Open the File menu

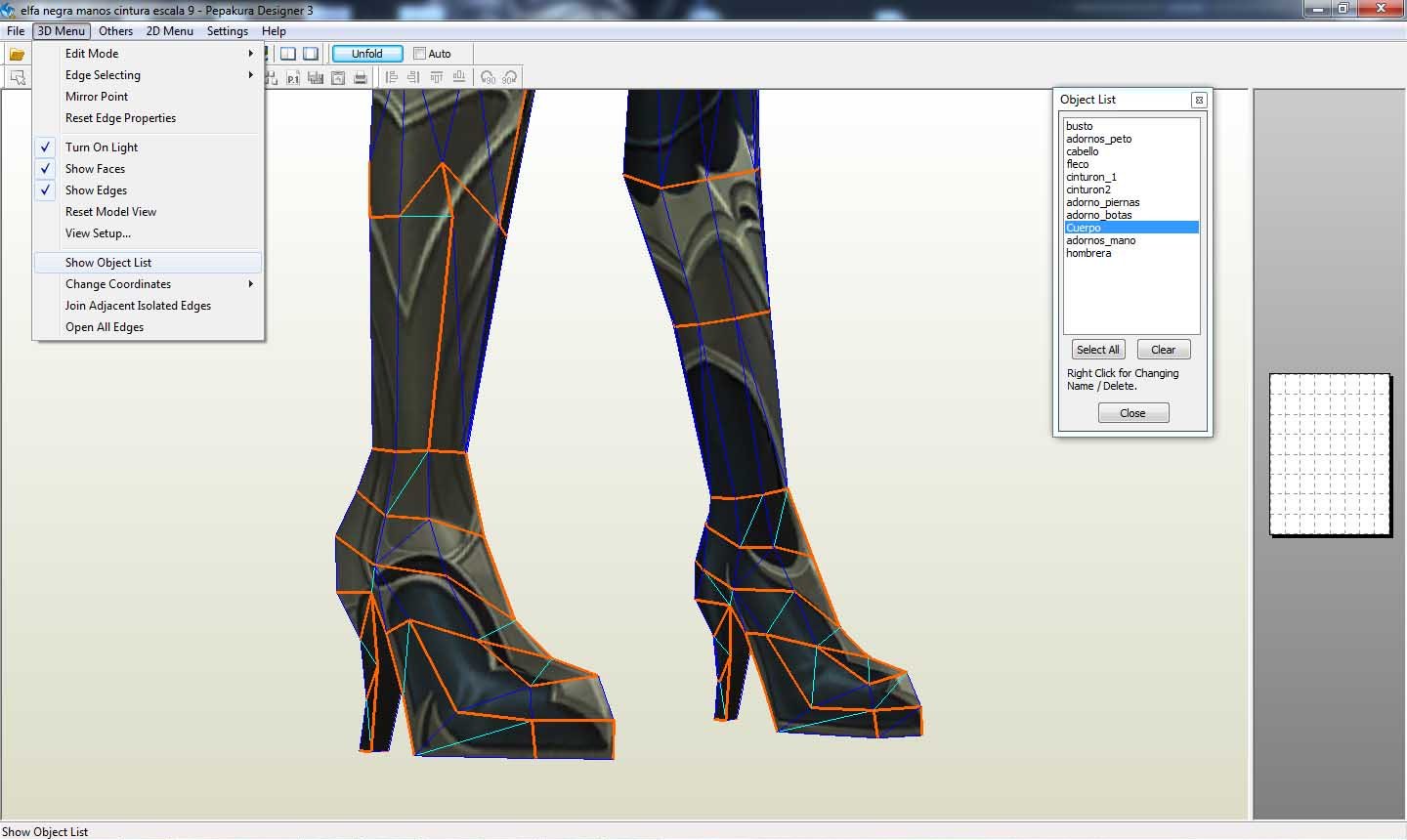tap(16, 31)
